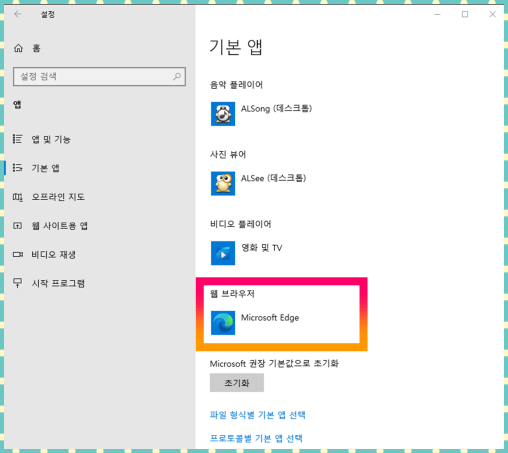
Task: Click the 기본 앱 sidebar icon
Action: (x=17, y=168)
